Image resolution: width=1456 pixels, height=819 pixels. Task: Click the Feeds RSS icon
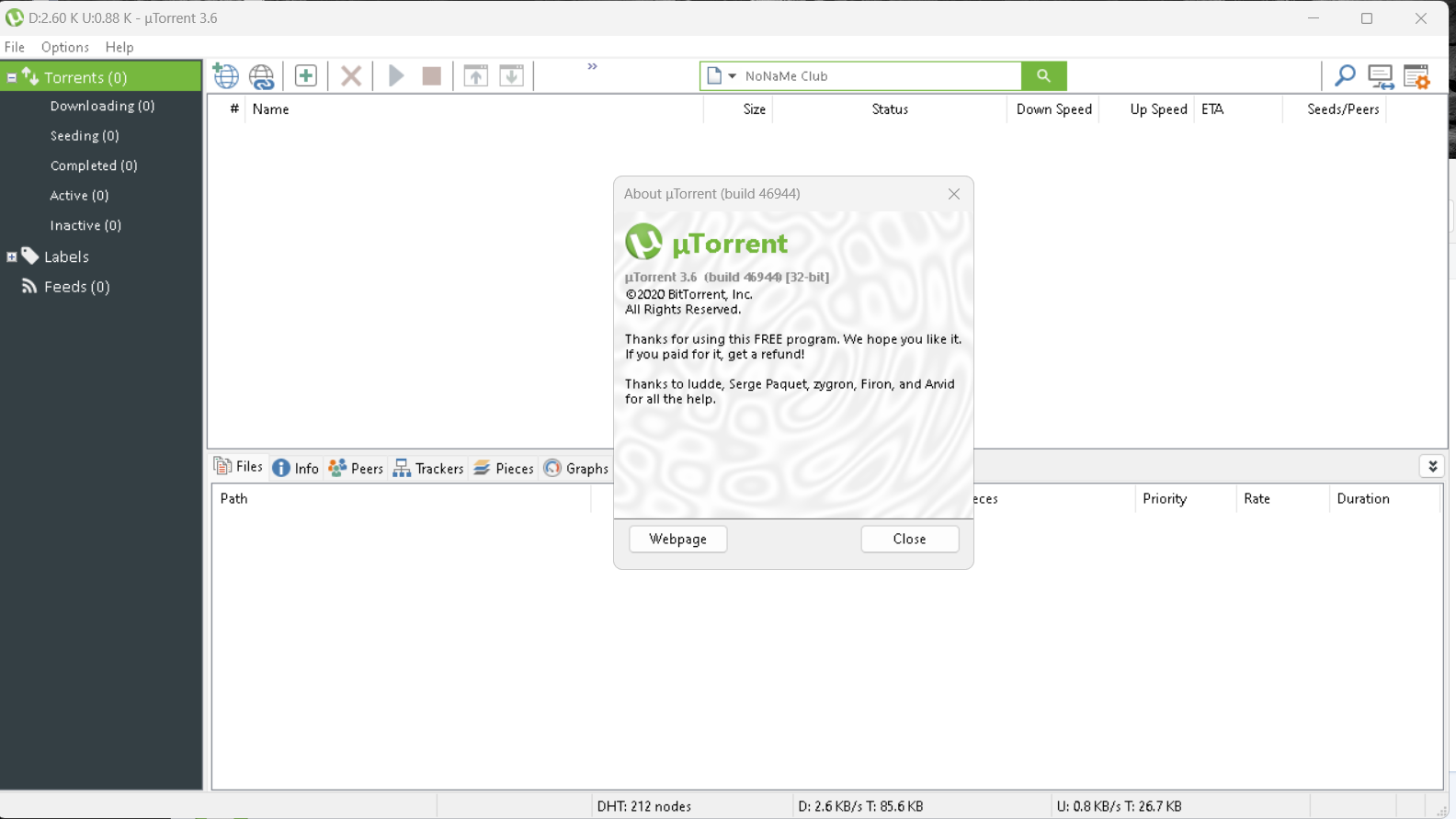[x=29, y=286]
